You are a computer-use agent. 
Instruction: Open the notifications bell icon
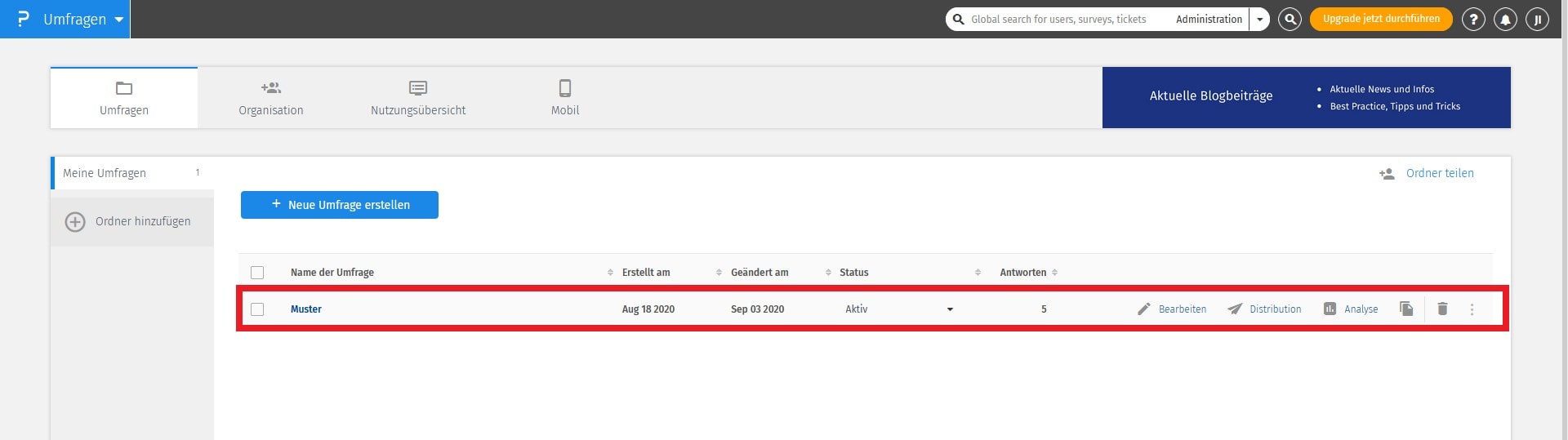(1505, 20)
